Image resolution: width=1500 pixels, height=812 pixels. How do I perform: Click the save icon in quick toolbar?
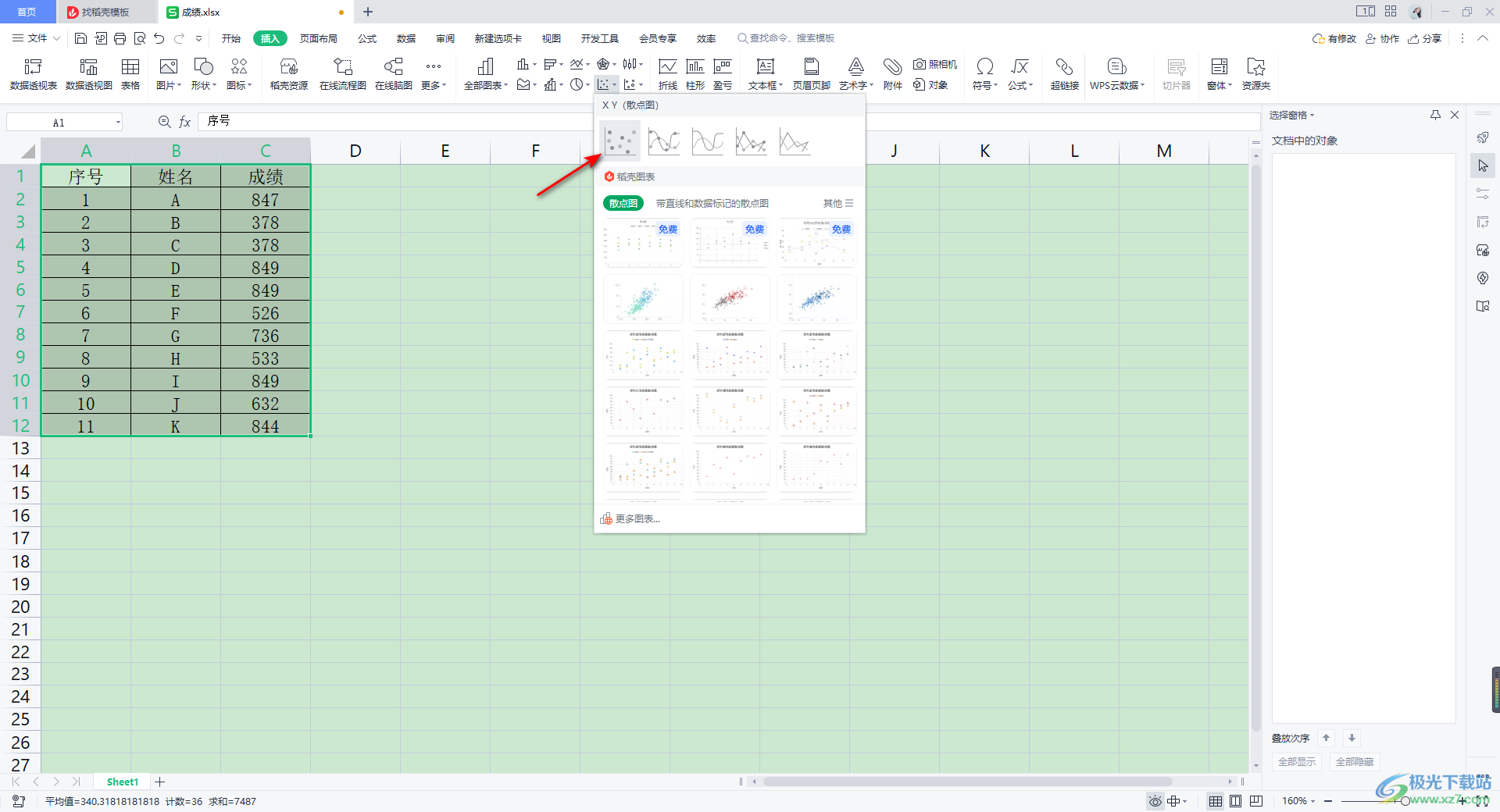[80, 38]
